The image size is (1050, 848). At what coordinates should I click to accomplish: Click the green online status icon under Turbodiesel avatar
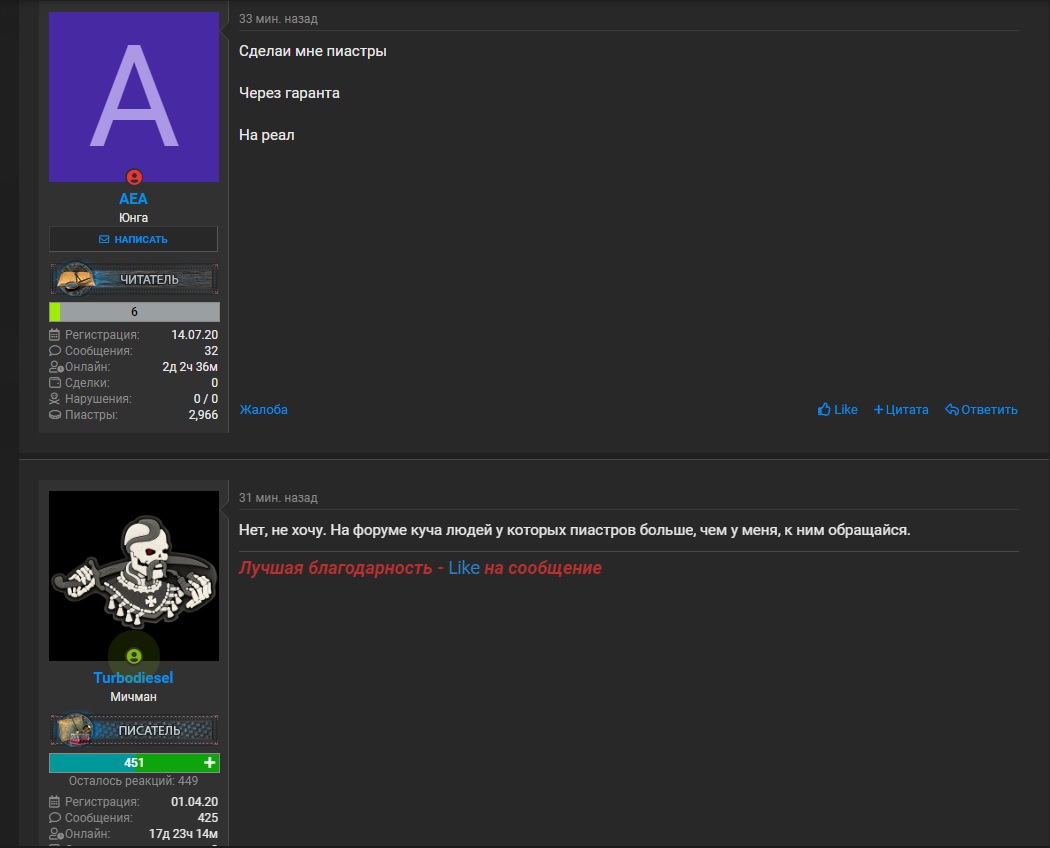click(134, 656)
